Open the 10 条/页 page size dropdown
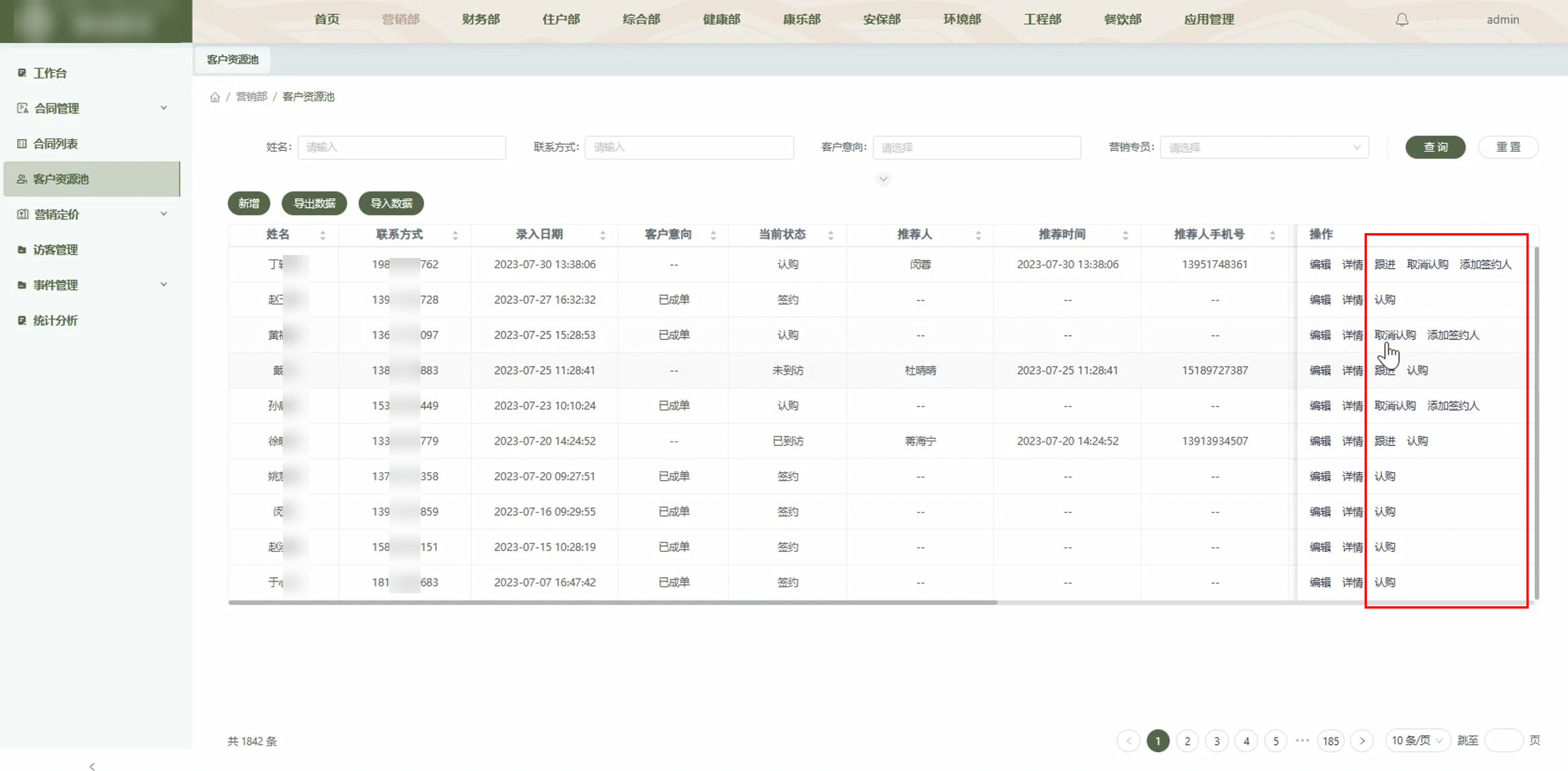The height and width of the screenshot is (771, 1568). (1417, 741)
